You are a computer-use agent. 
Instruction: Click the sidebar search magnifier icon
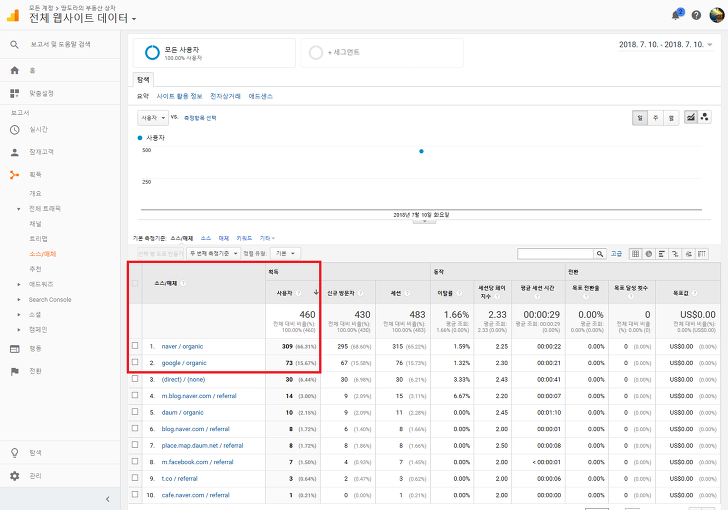click(14, 45)
